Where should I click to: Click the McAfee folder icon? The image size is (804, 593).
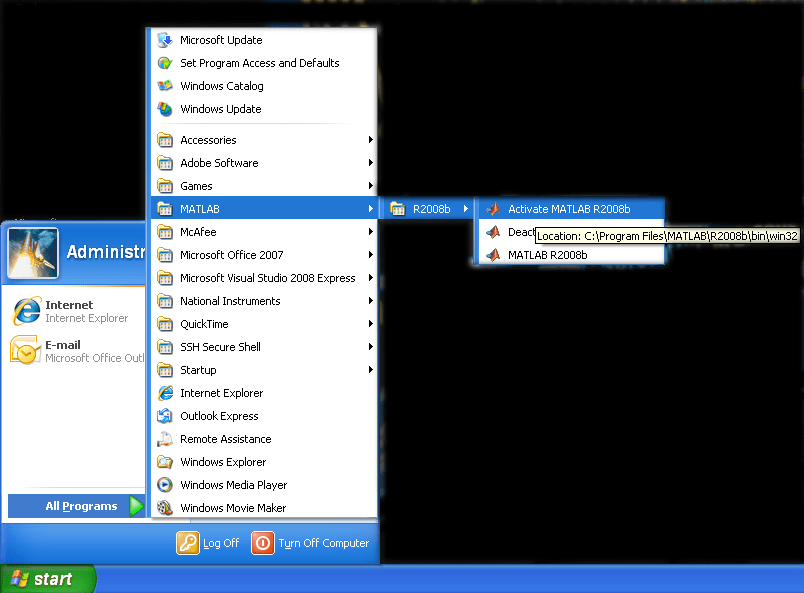point(165,232)
